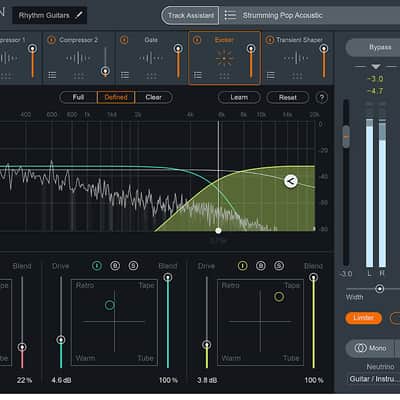The width and height of the screenshot is (400, 400).
Task: Open Exciter module preset list icon
Action: [x=198, y=75]
